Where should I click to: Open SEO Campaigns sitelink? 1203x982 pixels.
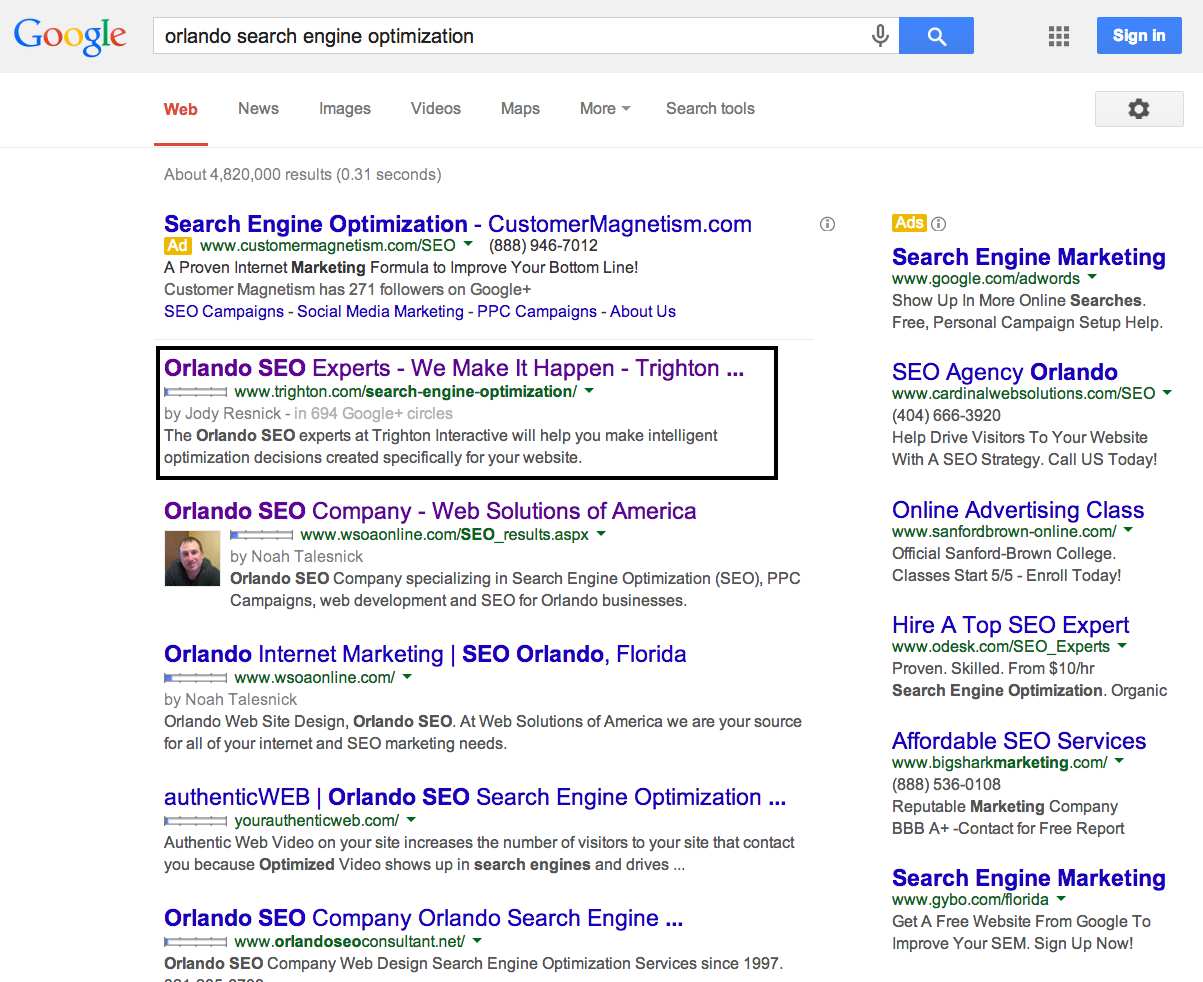(224, 311)
